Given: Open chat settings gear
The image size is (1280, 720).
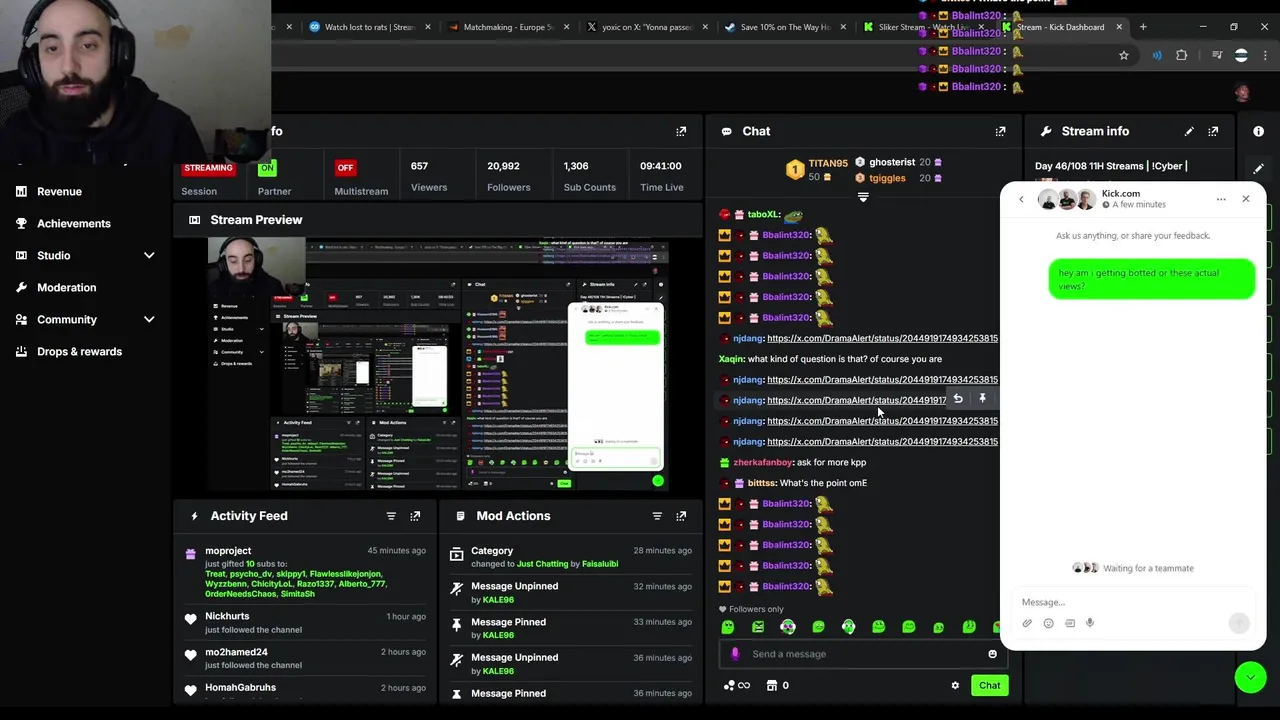Looking at the screenshot, I should tap(955, 685).
